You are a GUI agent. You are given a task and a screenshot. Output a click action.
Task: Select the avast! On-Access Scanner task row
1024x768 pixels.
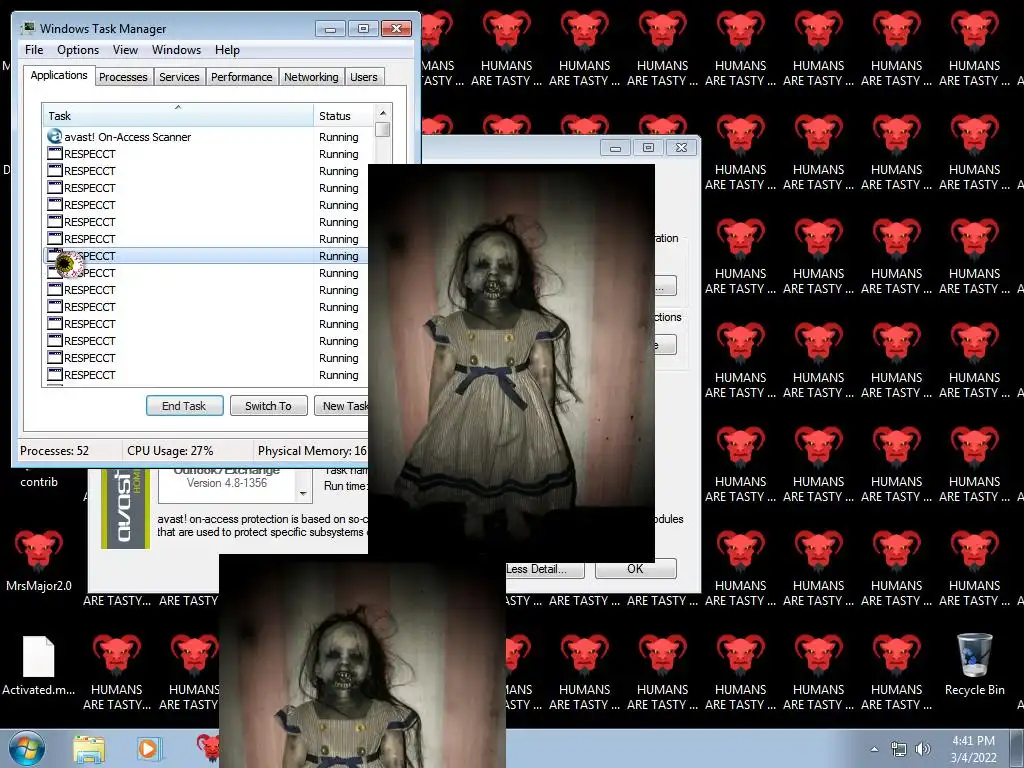208,136
